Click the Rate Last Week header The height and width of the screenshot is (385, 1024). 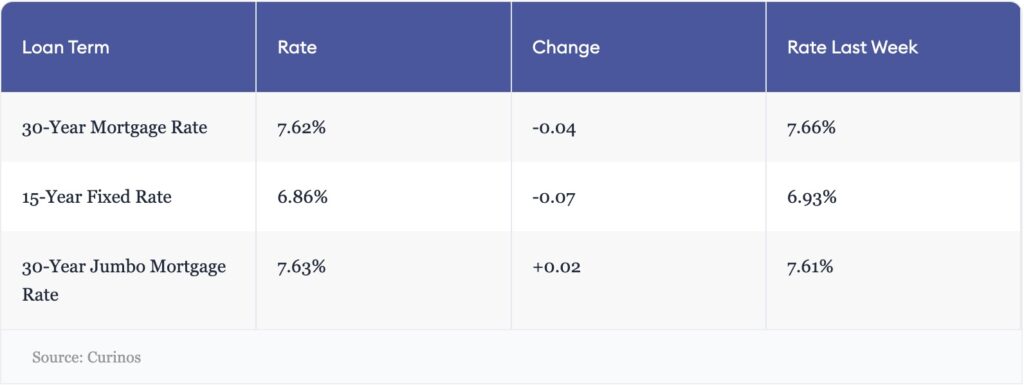tap(852, 48)
